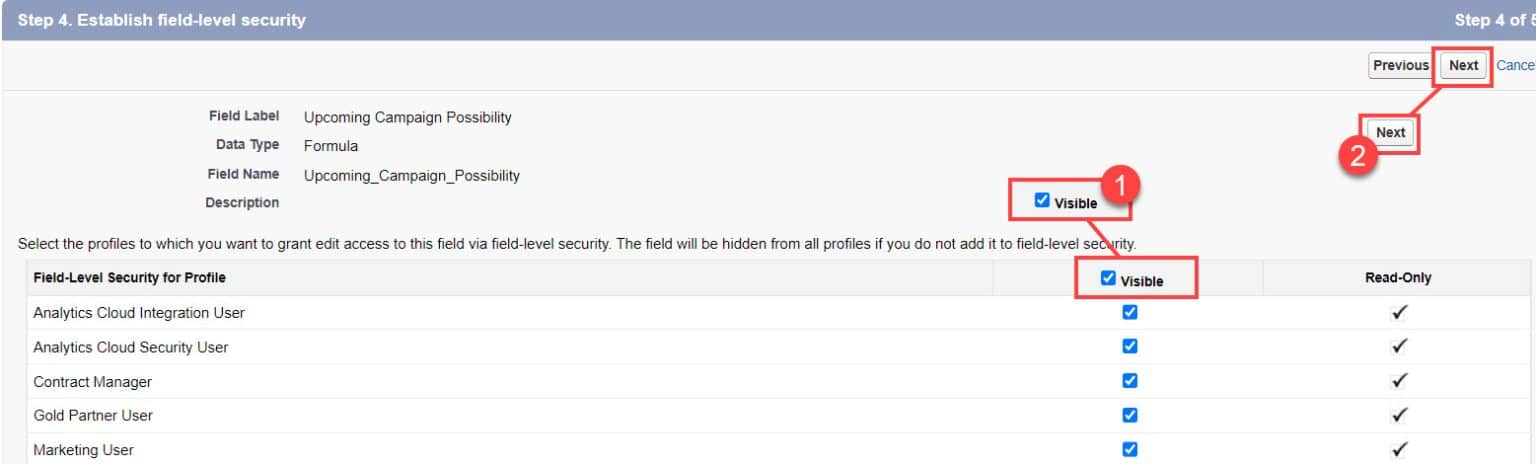The width and height of the screenshot is (1536, 464).
Task: Click the enlarged Next button callout
Action: 1390,132
